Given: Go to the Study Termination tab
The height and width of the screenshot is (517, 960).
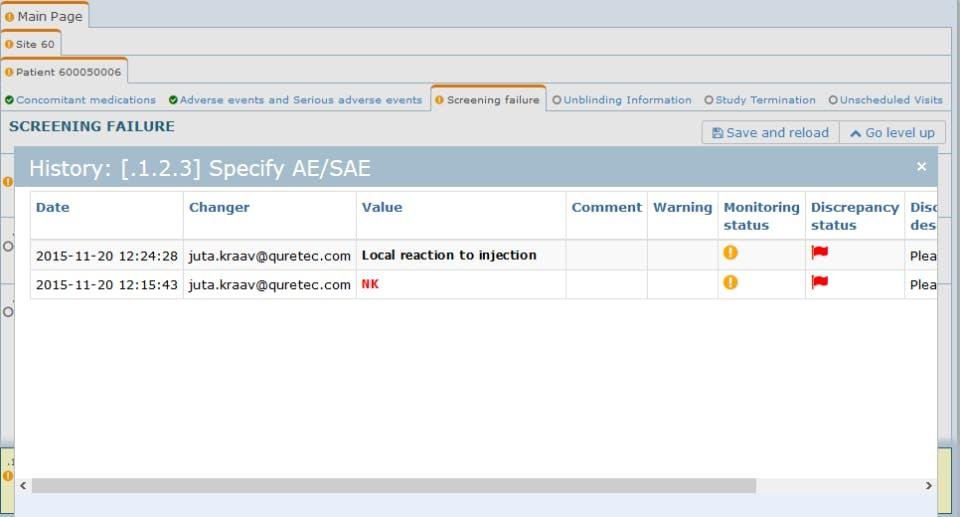Looking at the screenshot, I should (x=760, y=100).
